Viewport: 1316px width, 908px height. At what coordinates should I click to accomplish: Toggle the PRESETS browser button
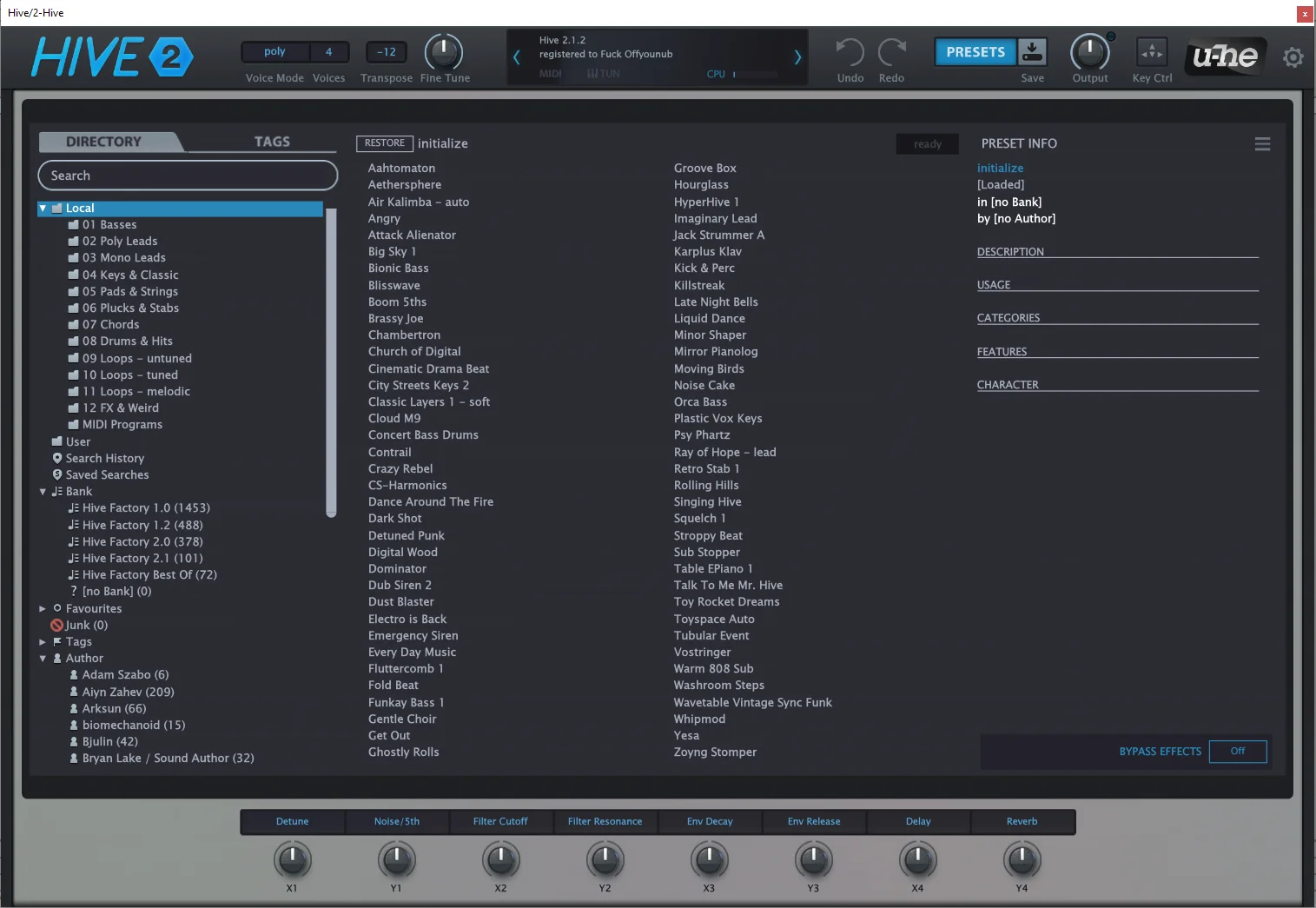[x=975, y=52]
